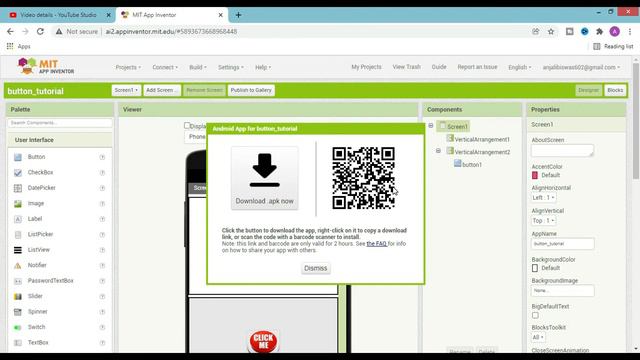Open the Screen1 screen selector dropdown
Screen dimensions: 640x360
pos(126,90)
